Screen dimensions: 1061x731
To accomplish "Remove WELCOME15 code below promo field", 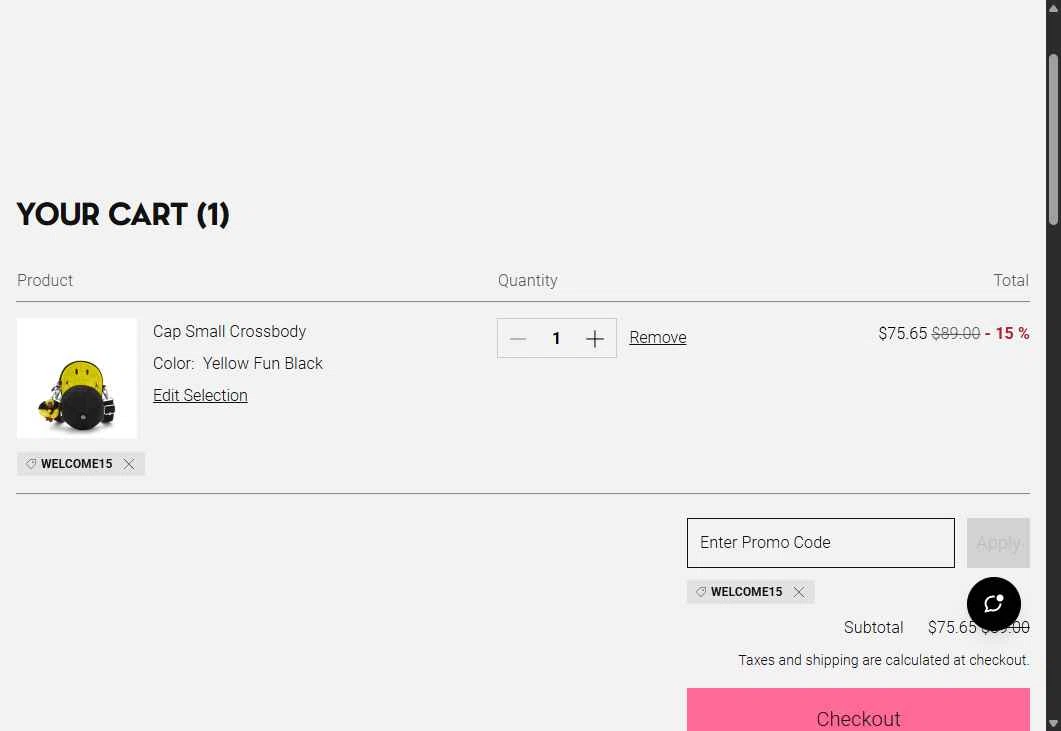I will coord(799,592).
